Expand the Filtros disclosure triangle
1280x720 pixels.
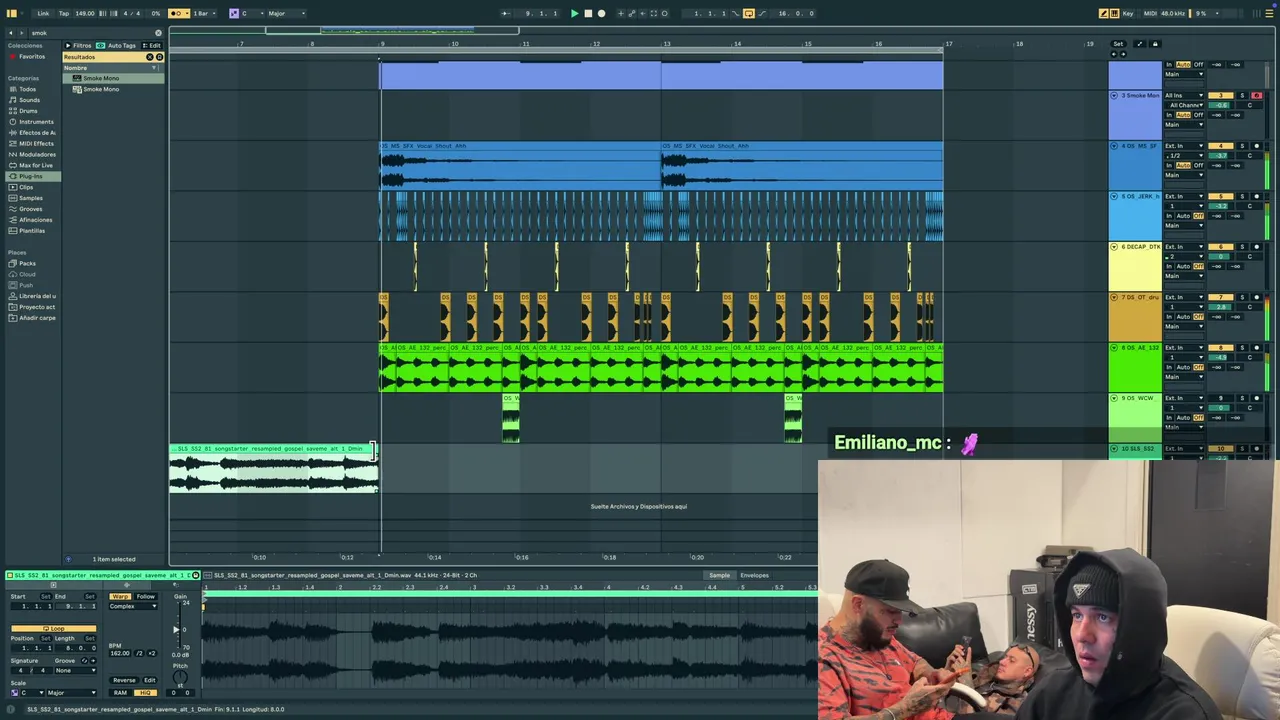point(69,45)
